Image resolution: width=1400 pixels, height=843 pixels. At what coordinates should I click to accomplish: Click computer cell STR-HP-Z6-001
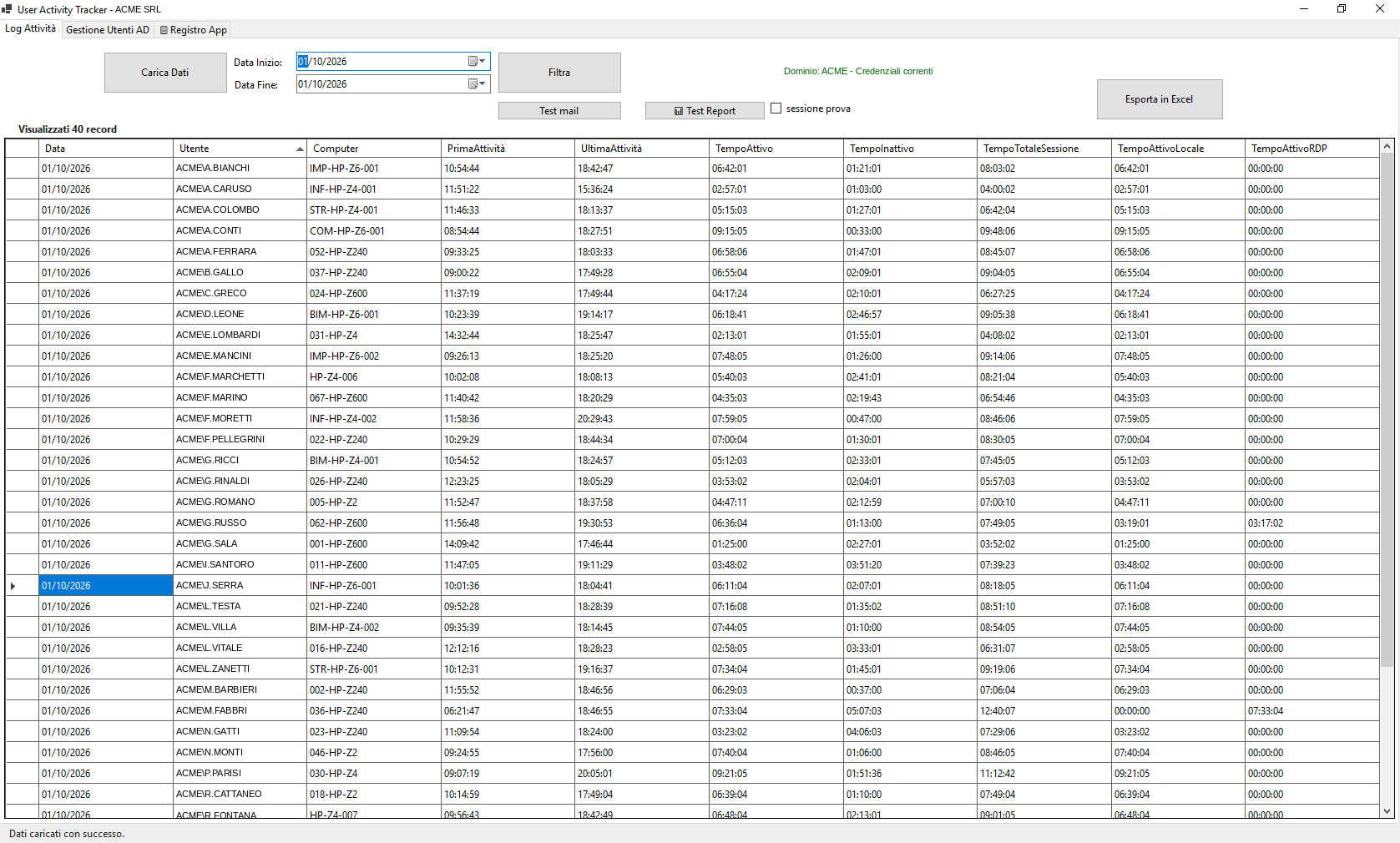click(374, 669)
